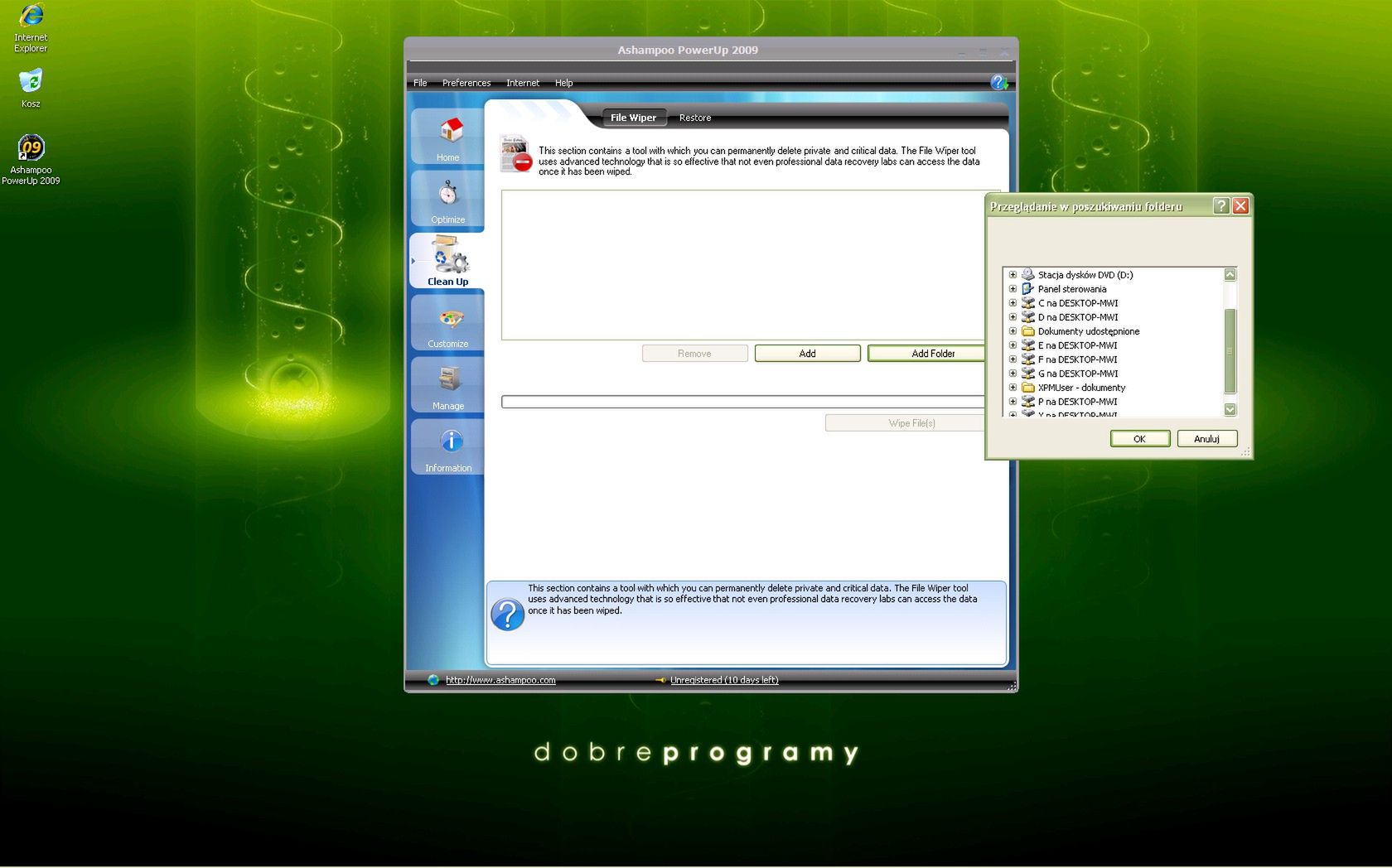This screenshot has height=868, width=1392.
Task: Open the Customize section
Action: (447, 322)
